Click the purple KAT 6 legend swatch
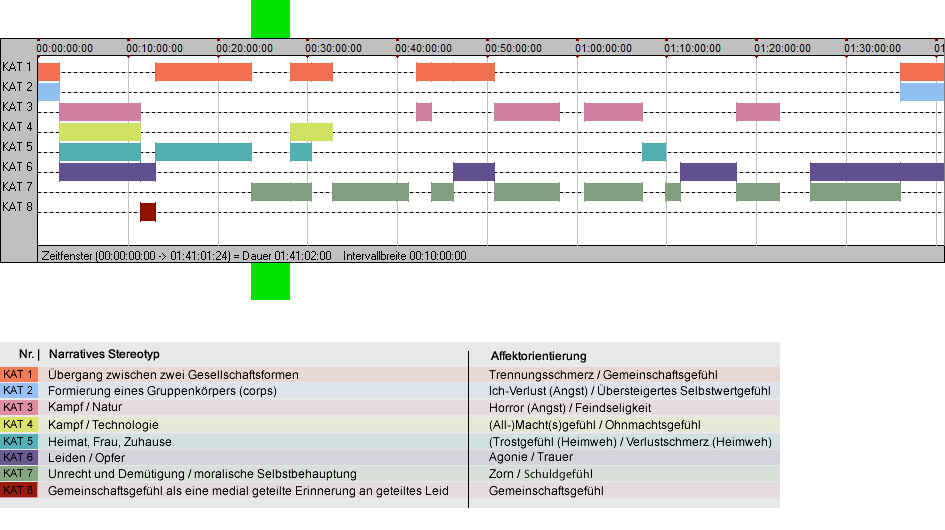The height and width of the screenshot is (530, 945). pyautogui.click(x=19, y=457)
